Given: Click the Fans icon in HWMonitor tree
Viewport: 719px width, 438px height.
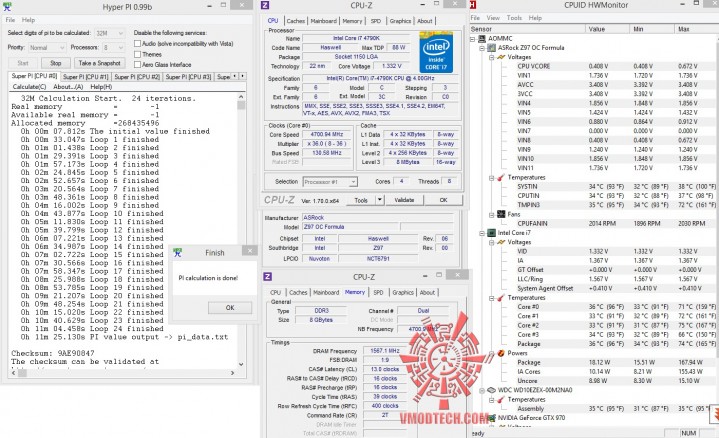Looking at the screenshot, I should click(x=501, y=214).
